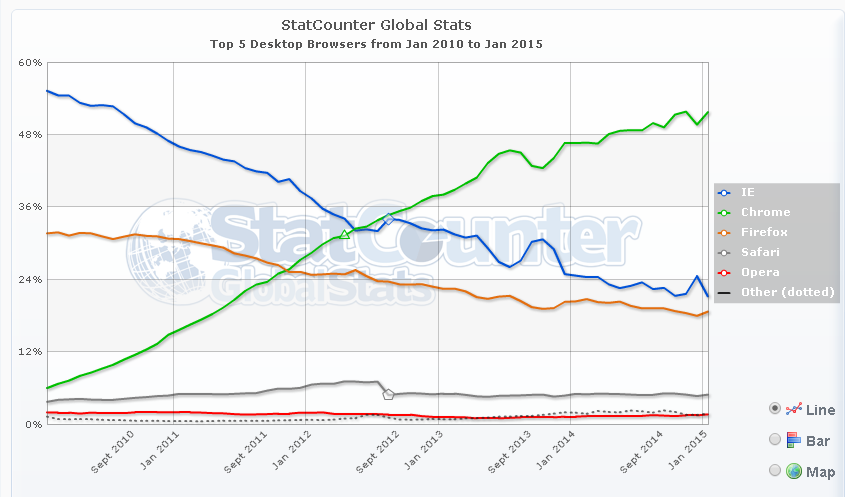
Task: Toggle the Chrome series legend label
Action: pyautogui.click(x=765, y=212)
